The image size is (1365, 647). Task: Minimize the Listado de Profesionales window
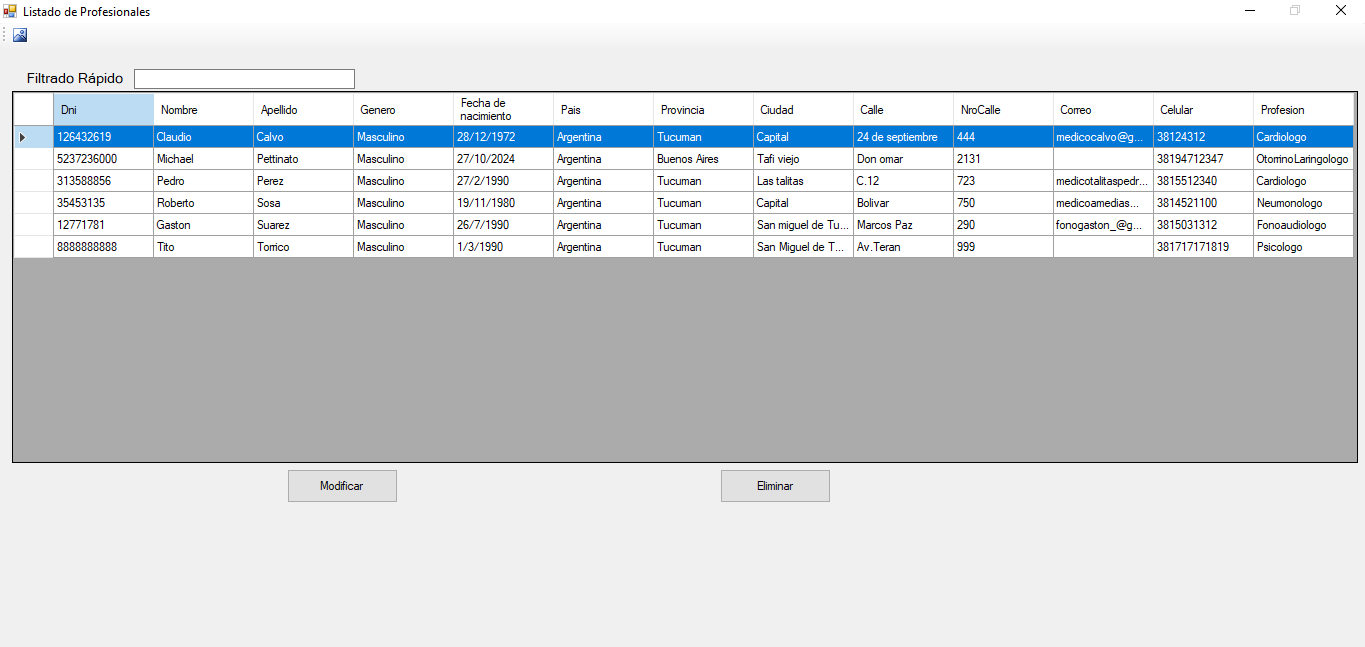(1250, 11)
